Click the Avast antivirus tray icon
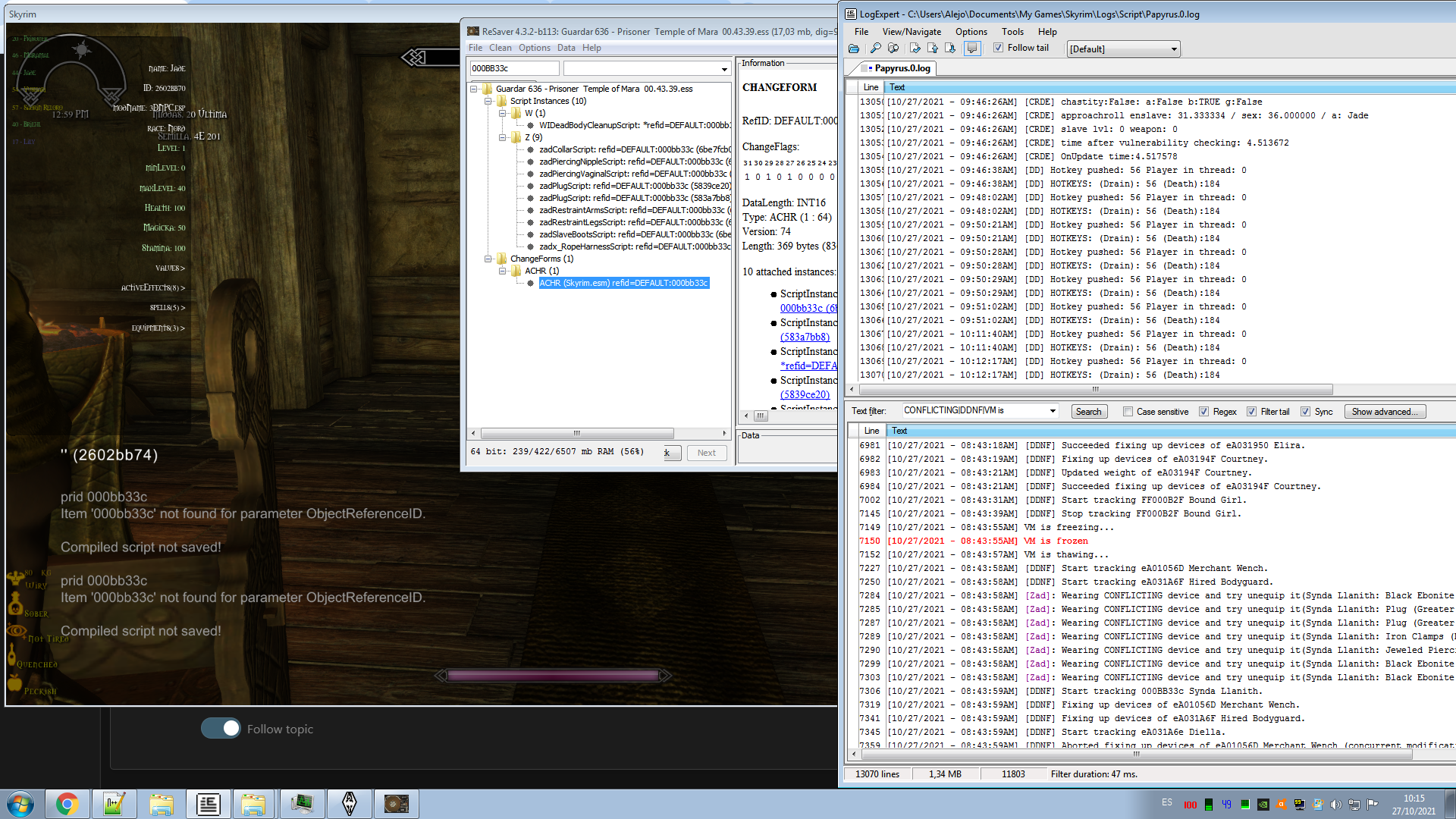The width and height of the screenshot is (1456, 819). coord(1281,805)
